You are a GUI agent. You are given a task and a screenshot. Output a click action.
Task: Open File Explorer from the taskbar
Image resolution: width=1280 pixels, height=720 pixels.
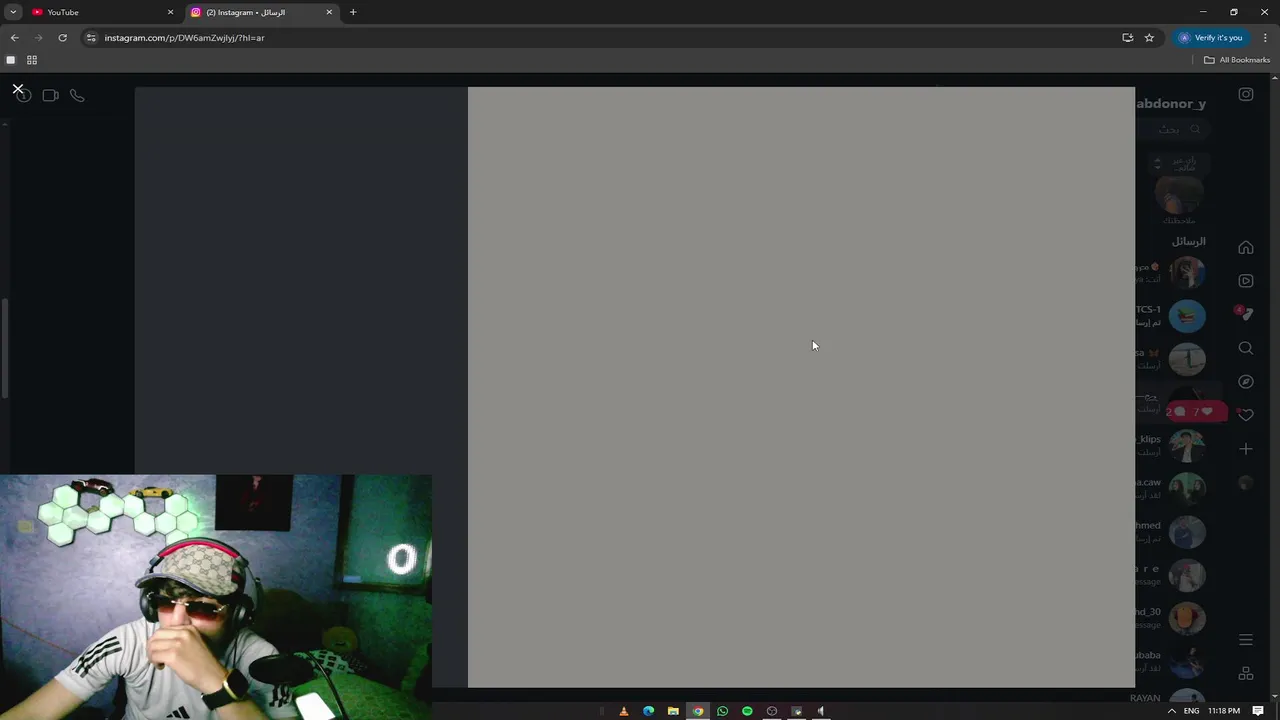pos(673,711)
